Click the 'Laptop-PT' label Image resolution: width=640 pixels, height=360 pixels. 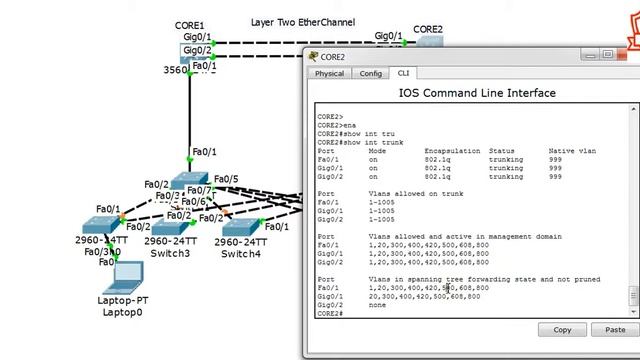click(122, 300)
